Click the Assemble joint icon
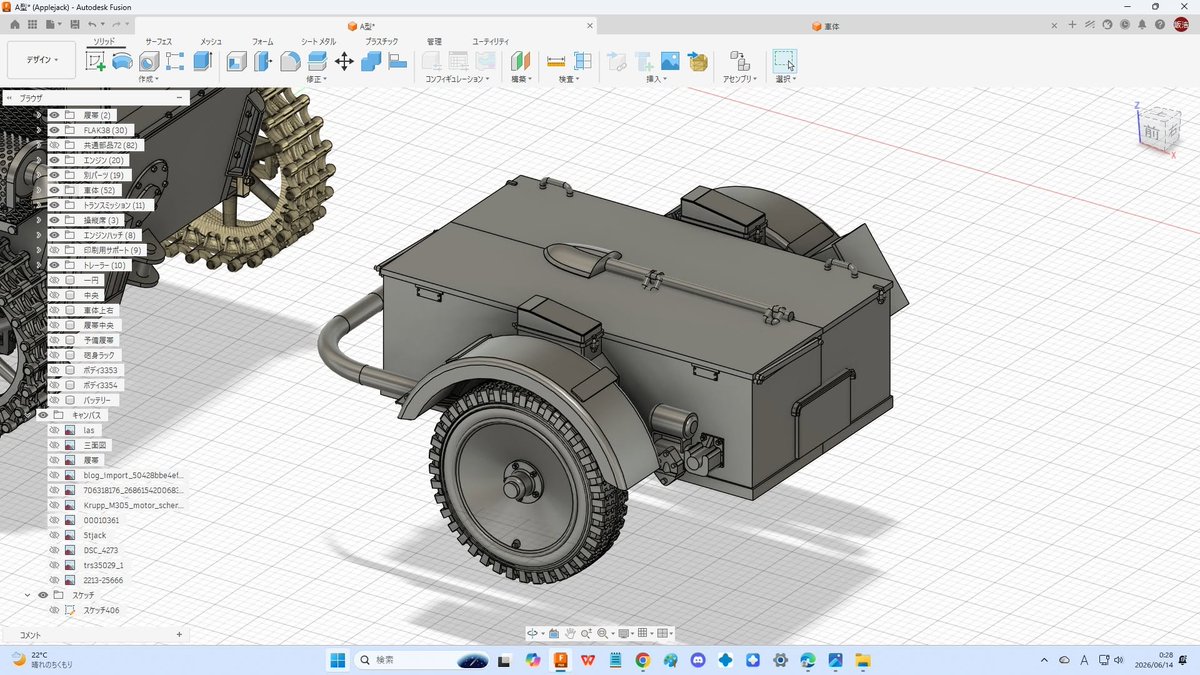The width and height of the screenshot is (1200, 675). pos(740,61)
